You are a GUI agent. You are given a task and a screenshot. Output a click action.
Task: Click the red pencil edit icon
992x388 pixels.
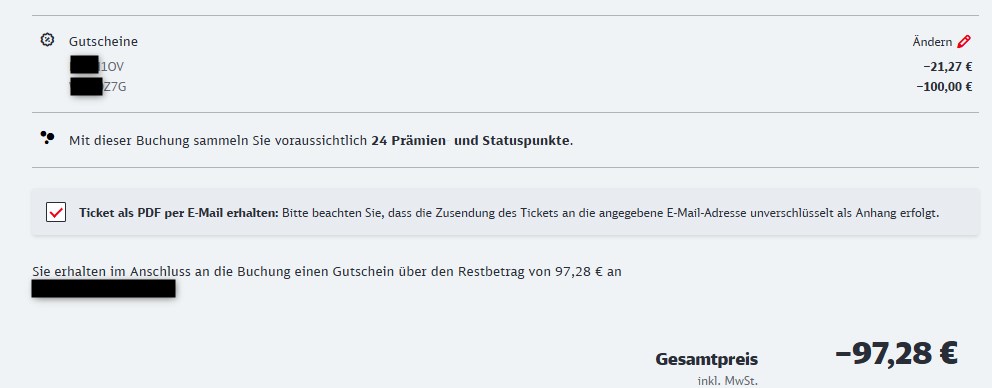tap(964, 42)
